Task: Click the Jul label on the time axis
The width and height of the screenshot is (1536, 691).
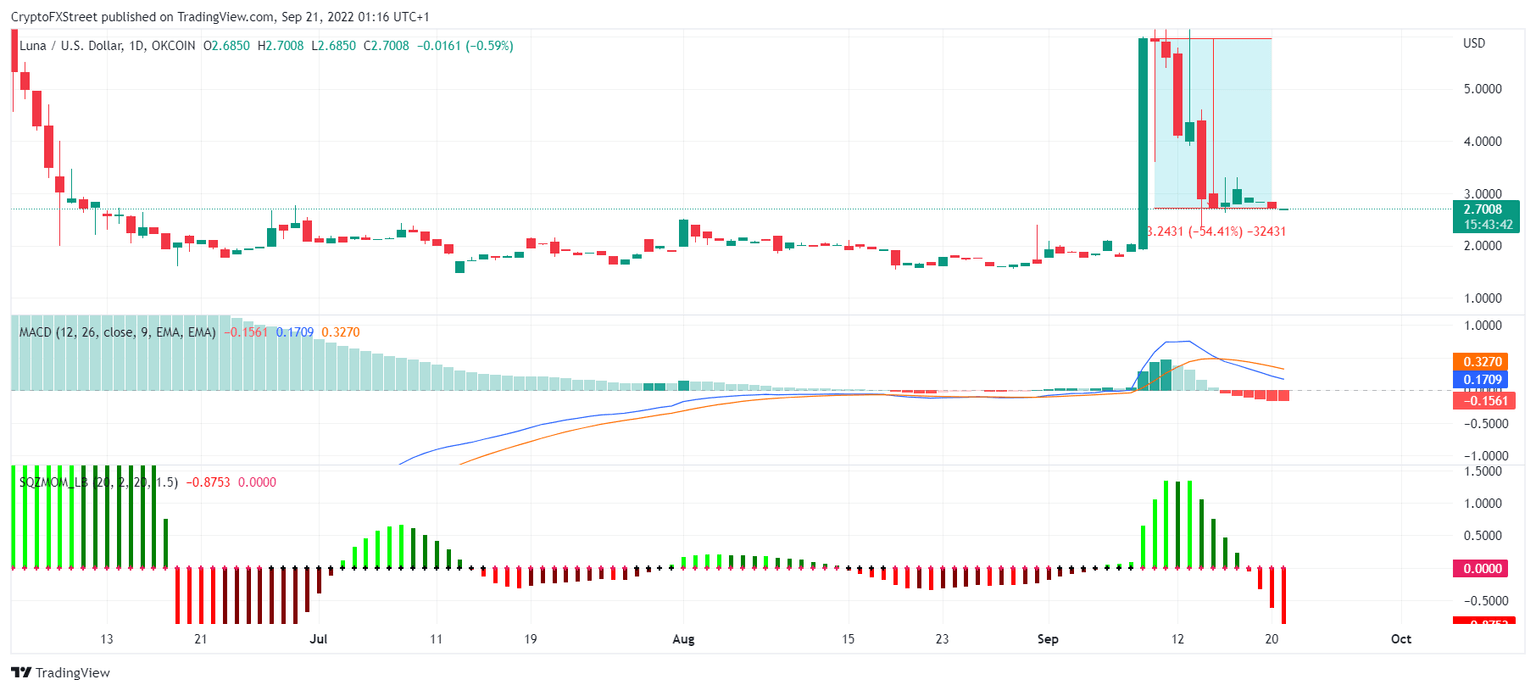Action: coord(319,639)
